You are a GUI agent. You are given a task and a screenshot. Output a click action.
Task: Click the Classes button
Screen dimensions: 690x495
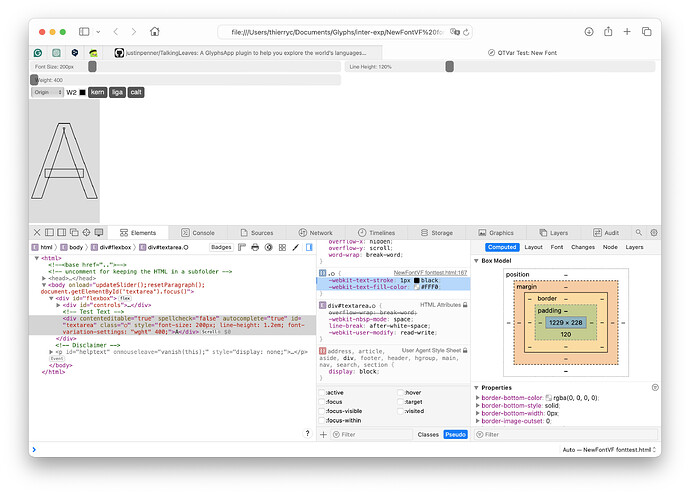pos(428,435)
